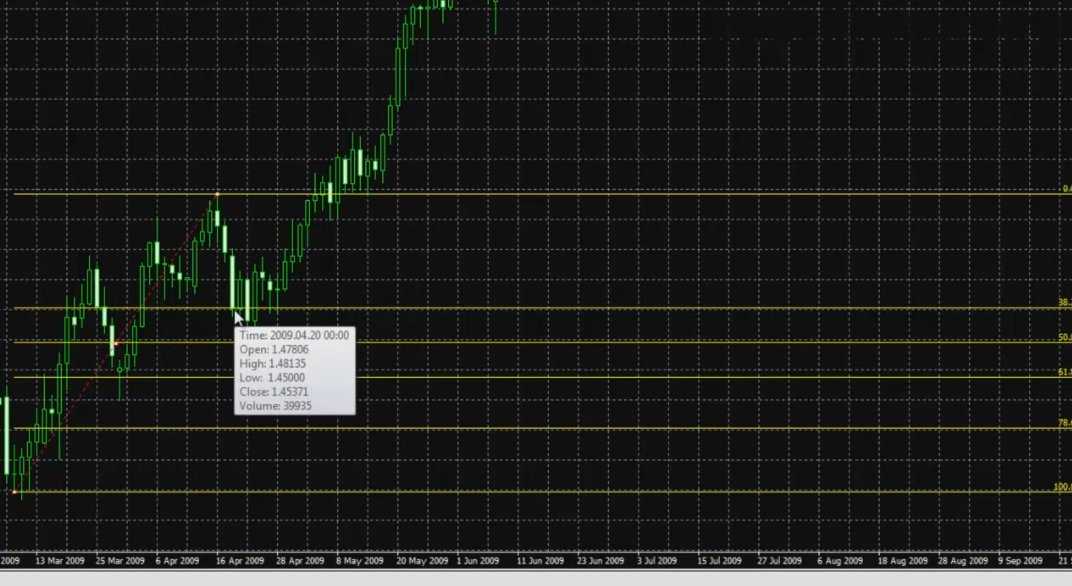The image size is (1072, 586).
Task: Click the 20 May 2009 date label
Action: pos(421,561)
